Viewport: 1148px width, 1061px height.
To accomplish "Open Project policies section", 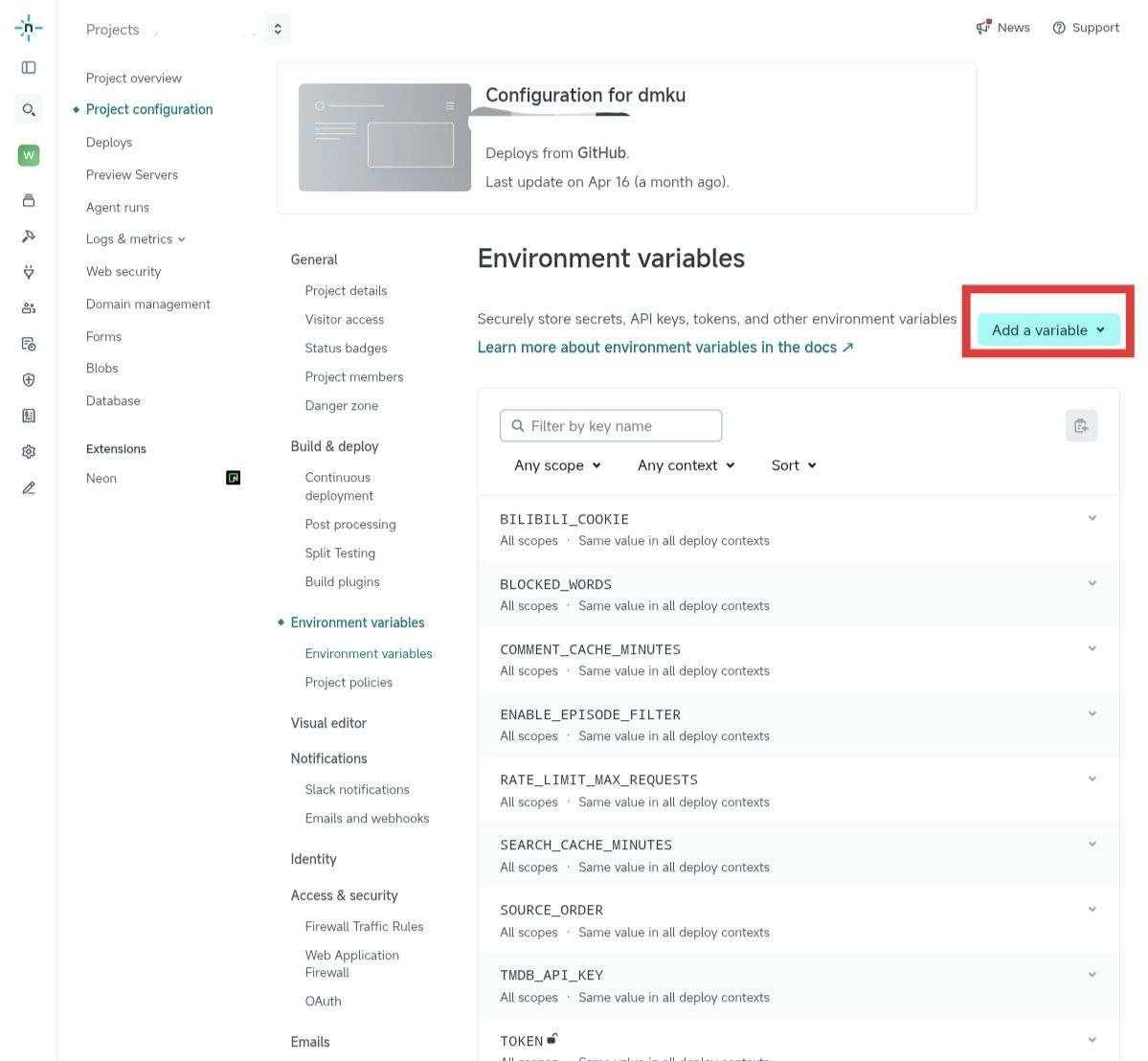I will coord(349,682).
